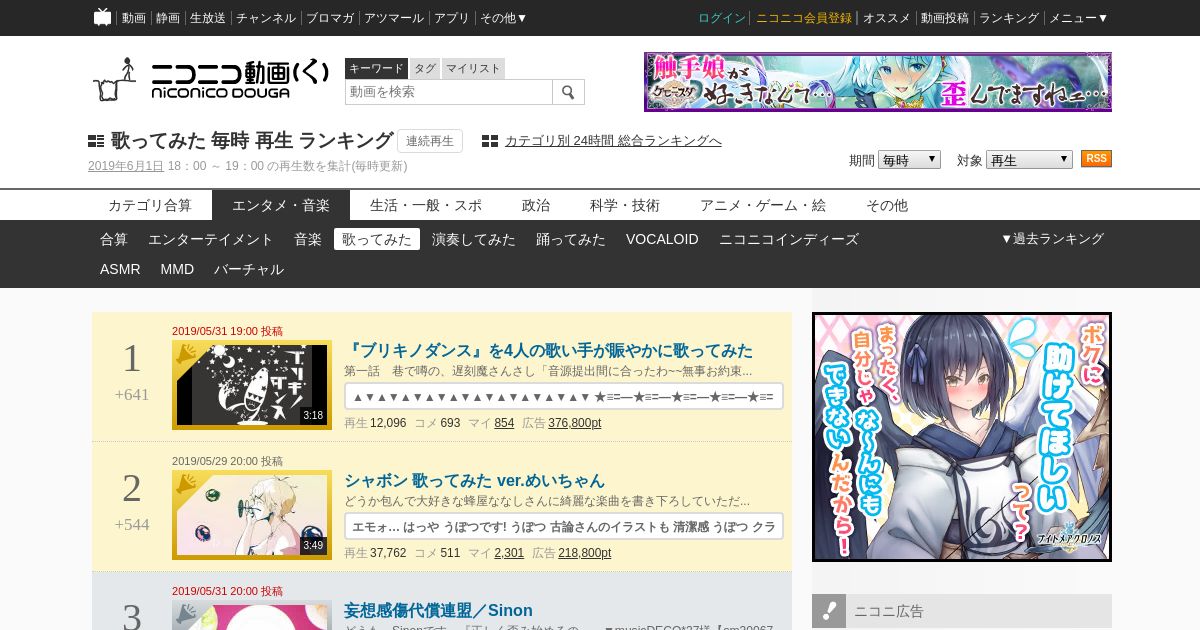
Task: Select the キーワード search tab
Action: [376, 68]
